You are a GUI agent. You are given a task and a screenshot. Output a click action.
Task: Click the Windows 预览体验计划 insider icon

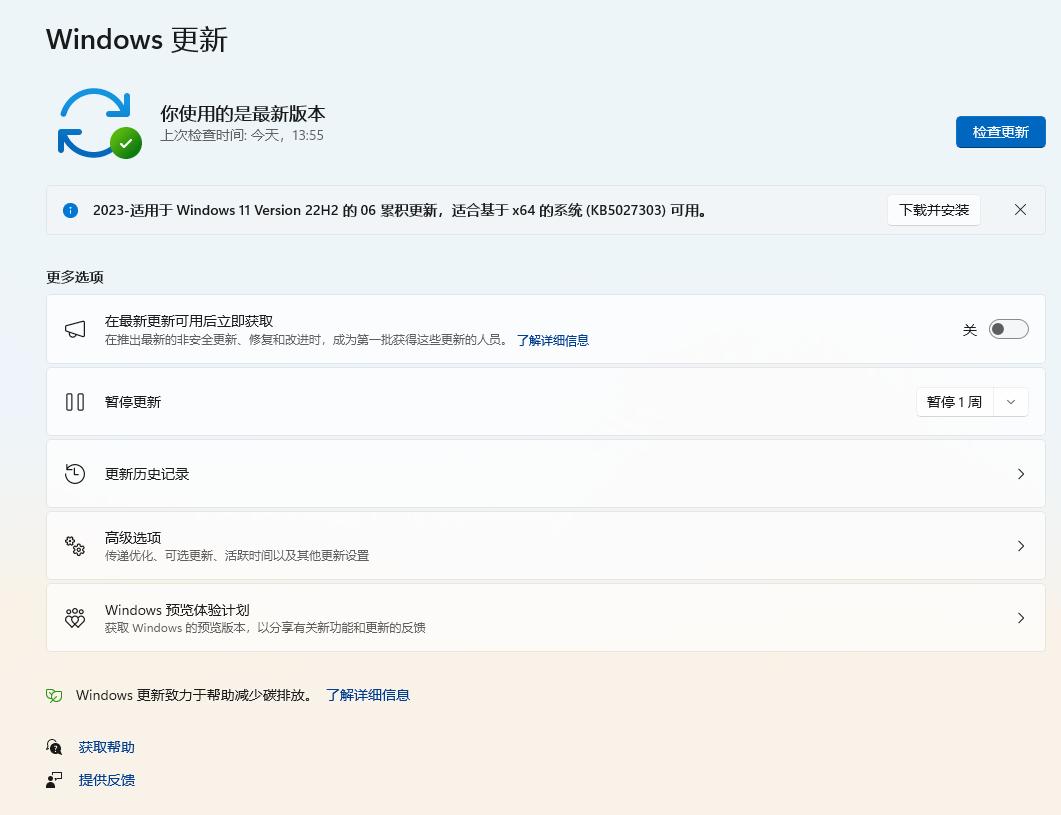tap(75, 617)
